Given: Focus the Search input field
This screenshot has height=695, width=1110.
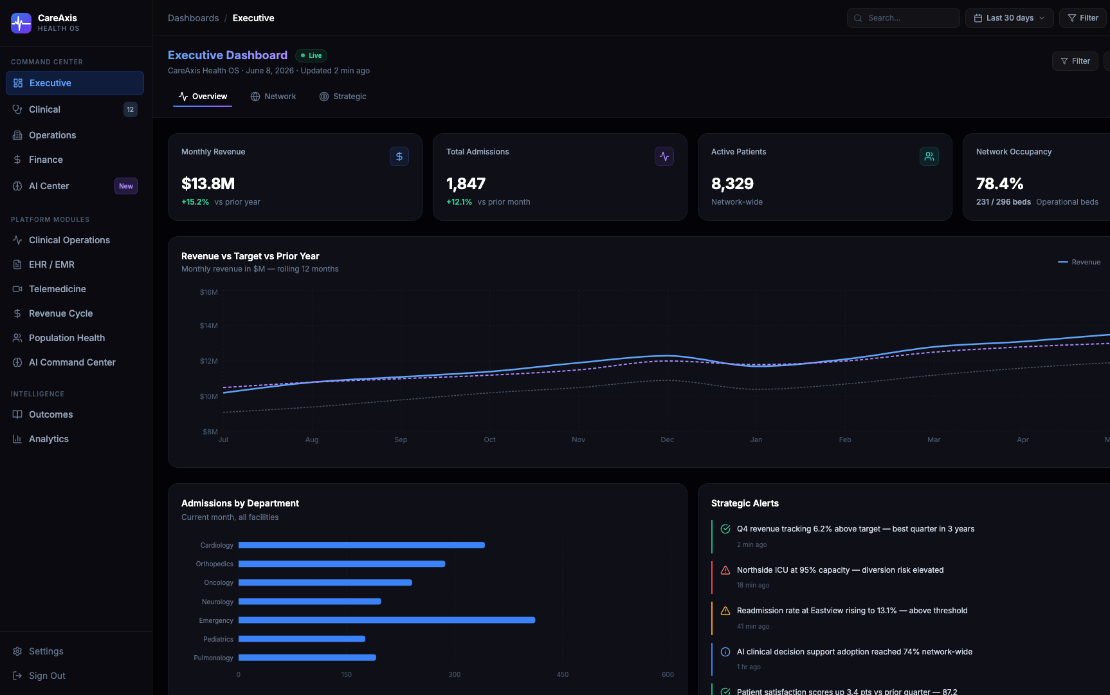Looking at the screenshot, I should (903, 18).
